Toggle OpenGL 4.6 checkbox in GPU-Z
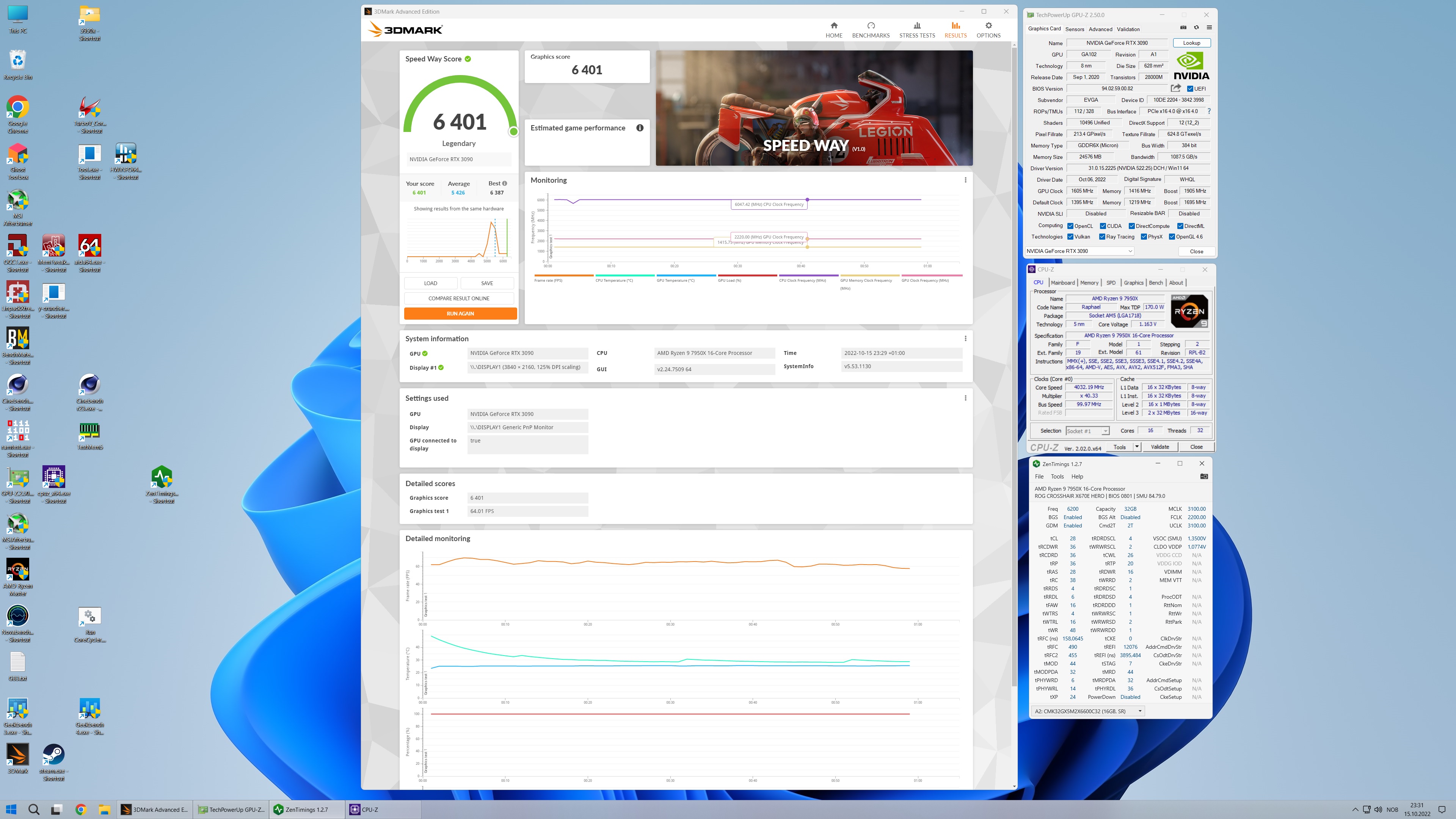1456x819 pixels. click(x=1172, y=237)
